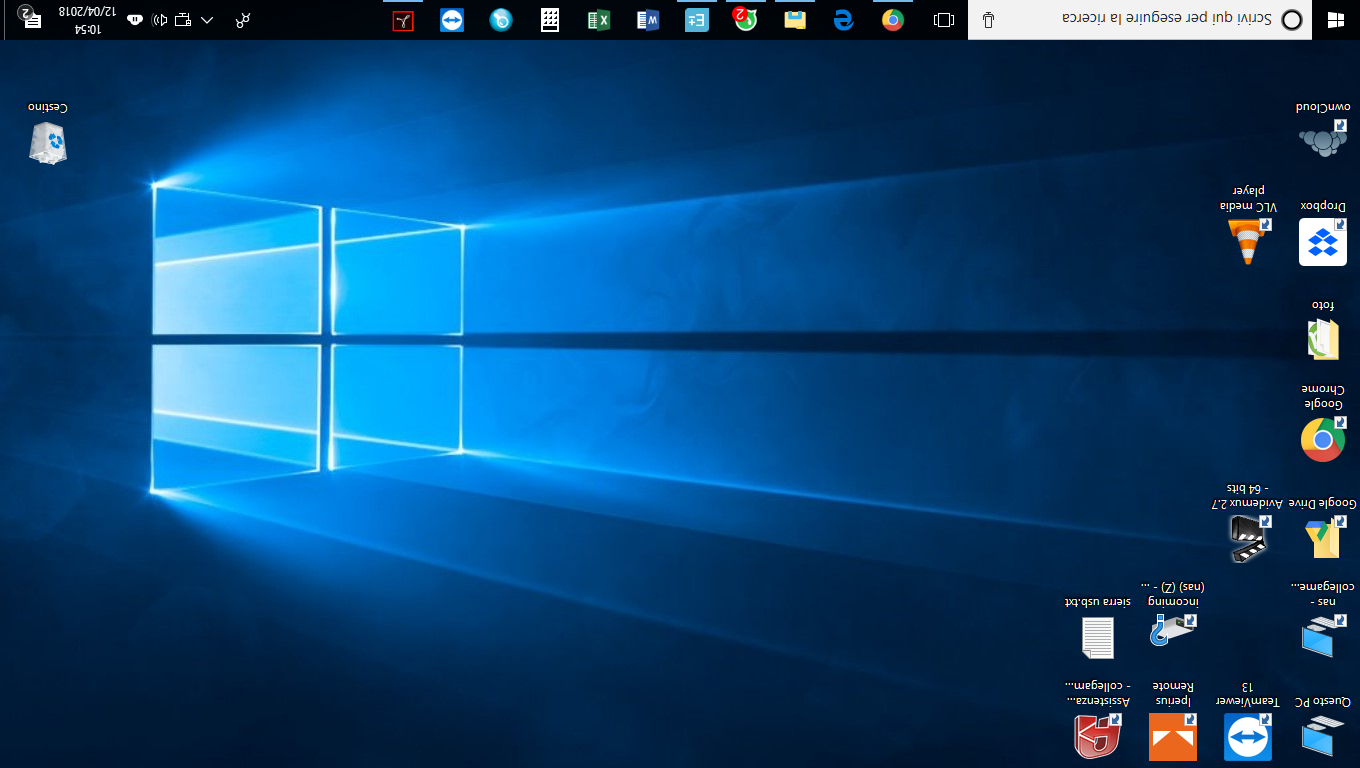Open Word from the taskbar

coord(648,20)
